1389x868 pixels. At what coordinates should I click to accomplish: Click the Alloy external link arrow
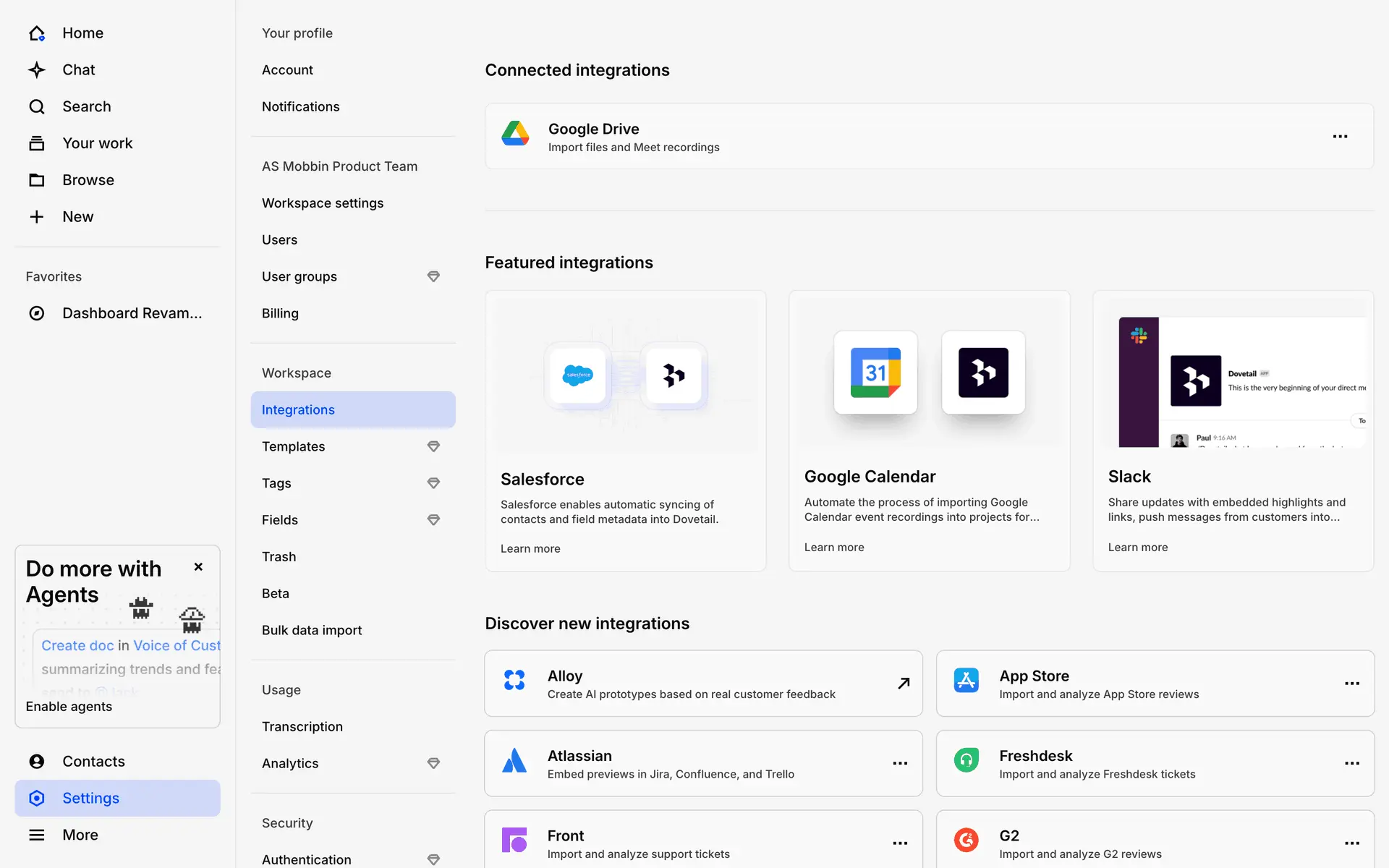click(904, 683)
